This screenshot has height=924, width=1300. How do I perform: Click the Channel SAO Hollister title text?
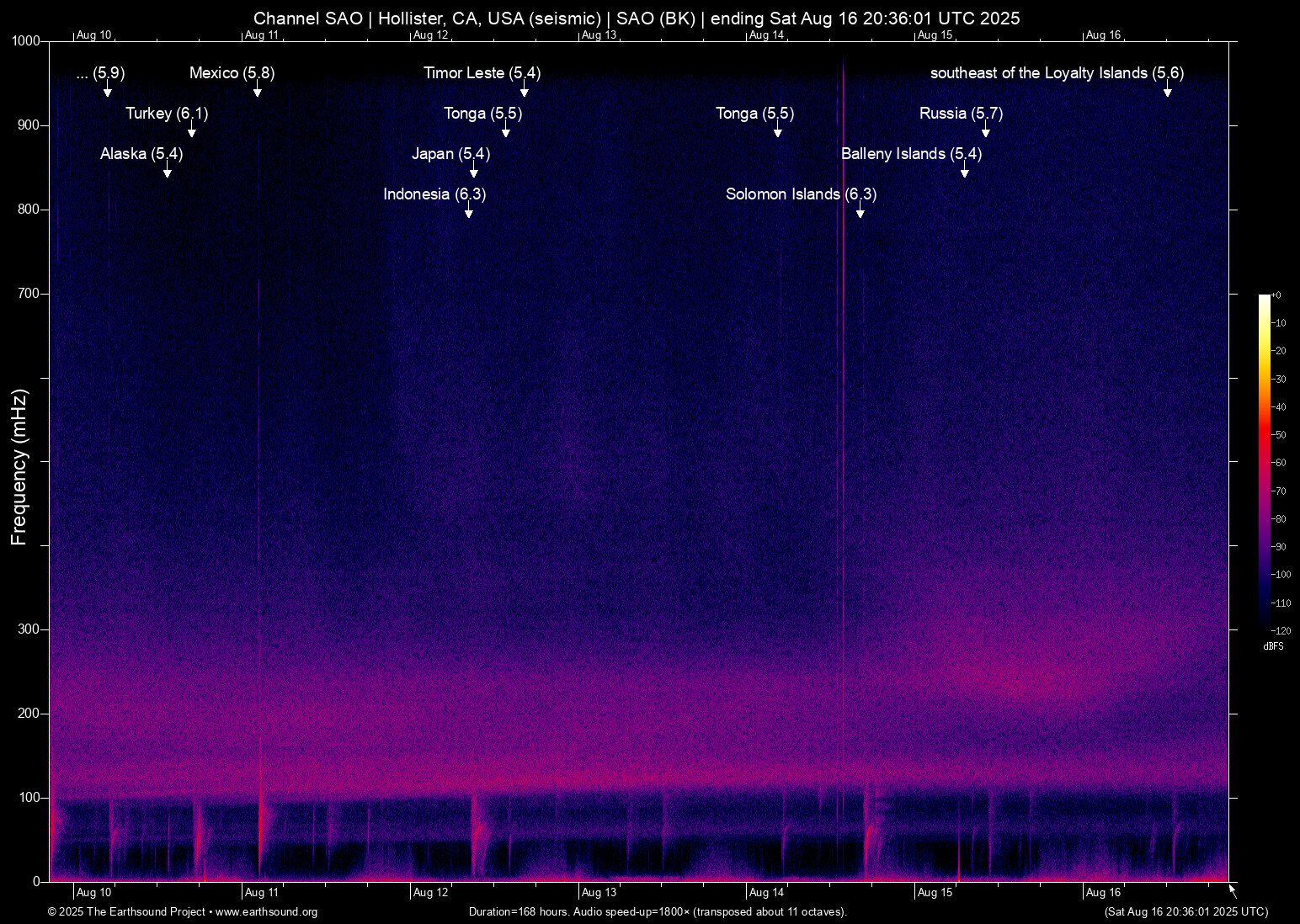pos(637,19)
